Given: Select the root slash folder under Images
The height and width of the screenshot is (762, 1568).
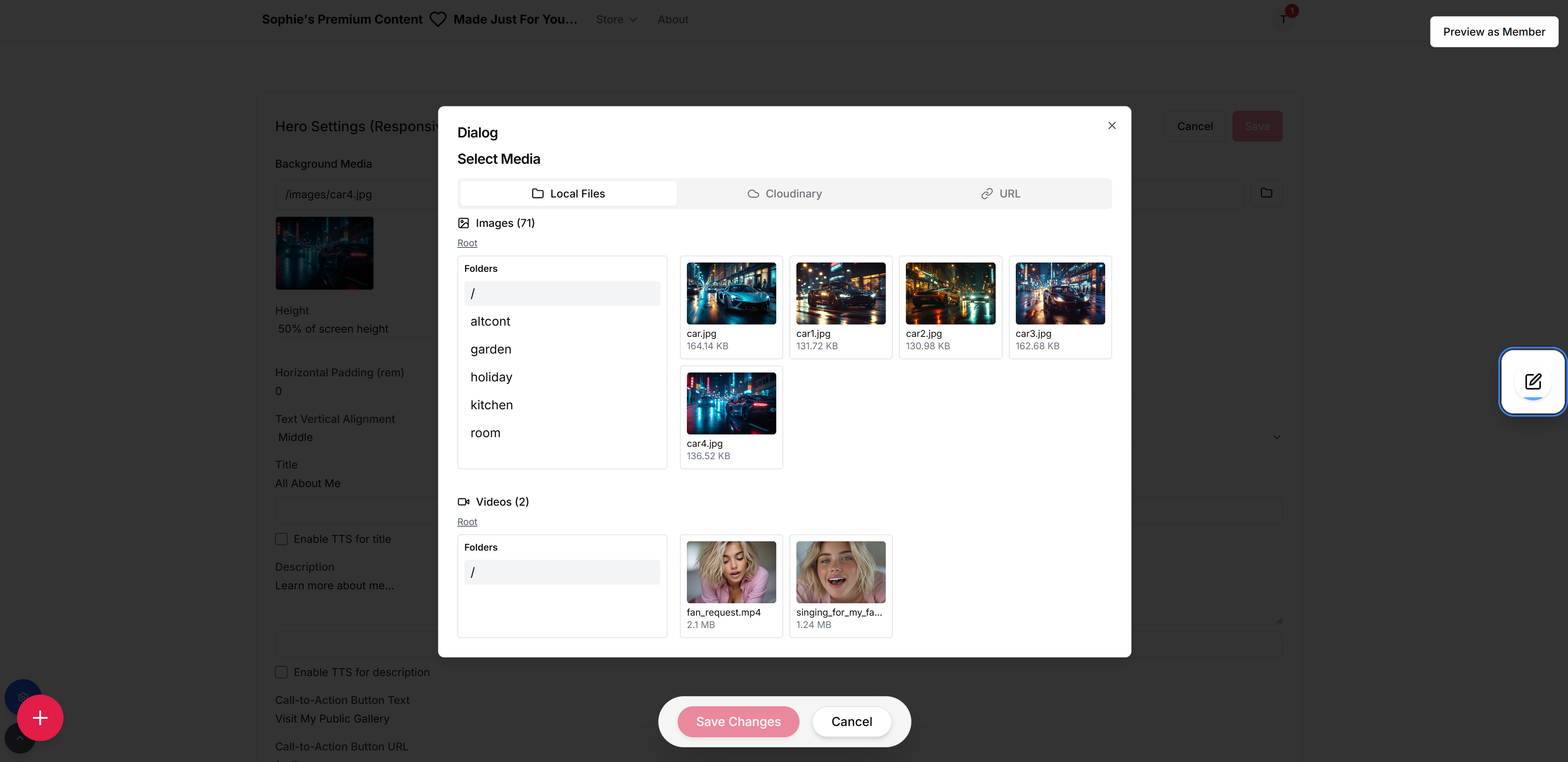Looking at the screenshot, I should (x=562, y=293).
